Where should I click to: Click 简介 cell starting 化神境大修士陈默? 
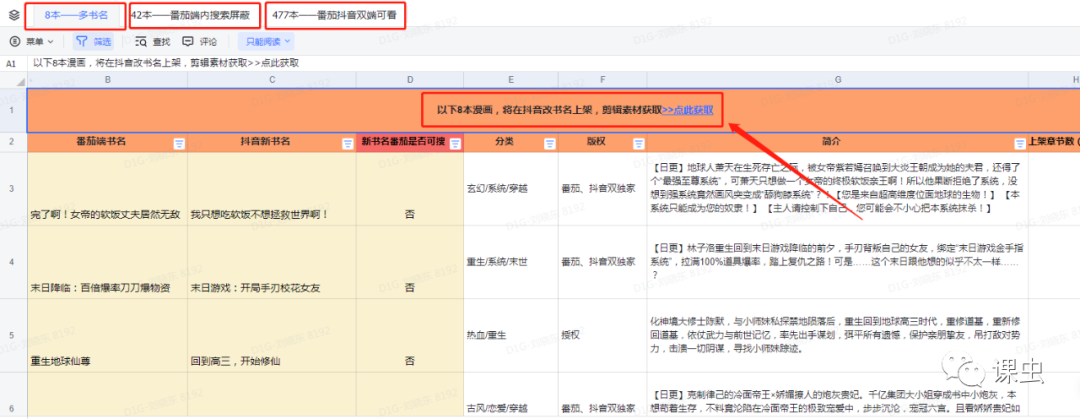838,336
